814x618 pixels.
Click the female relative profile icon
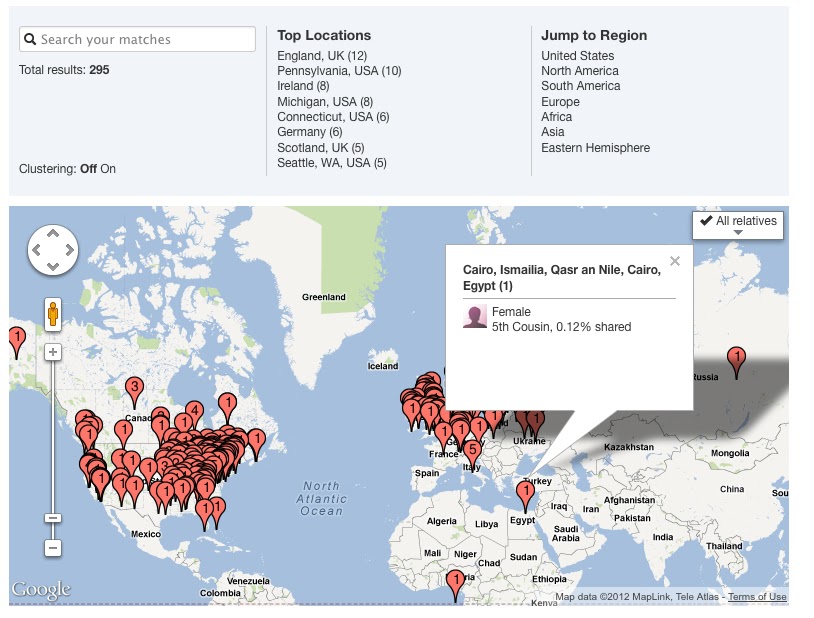tap(475, 319)
